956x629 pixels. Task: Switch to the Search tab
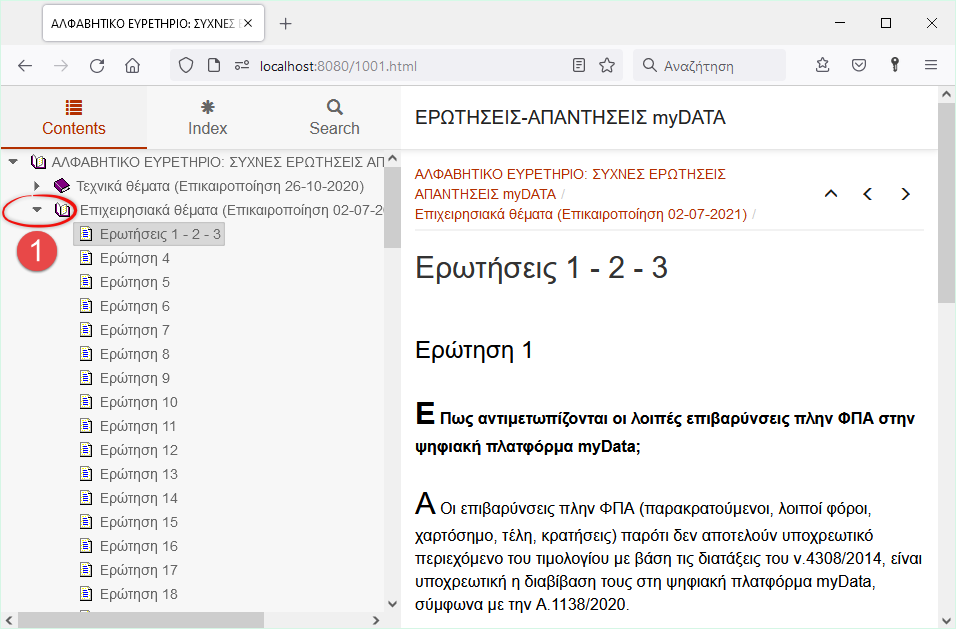tap(334, 118)
